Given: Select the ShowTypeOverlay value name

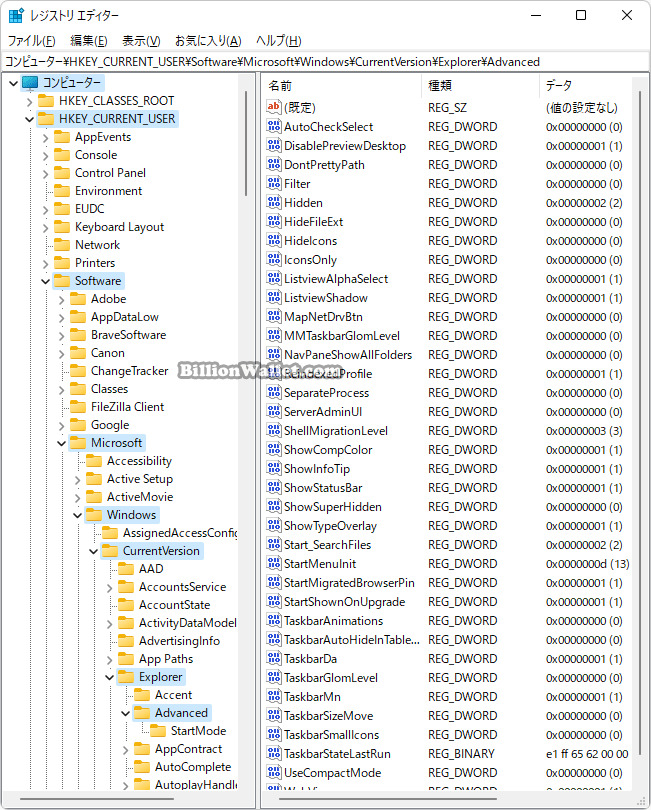Looking at the screenshot, I should point(331,525).
